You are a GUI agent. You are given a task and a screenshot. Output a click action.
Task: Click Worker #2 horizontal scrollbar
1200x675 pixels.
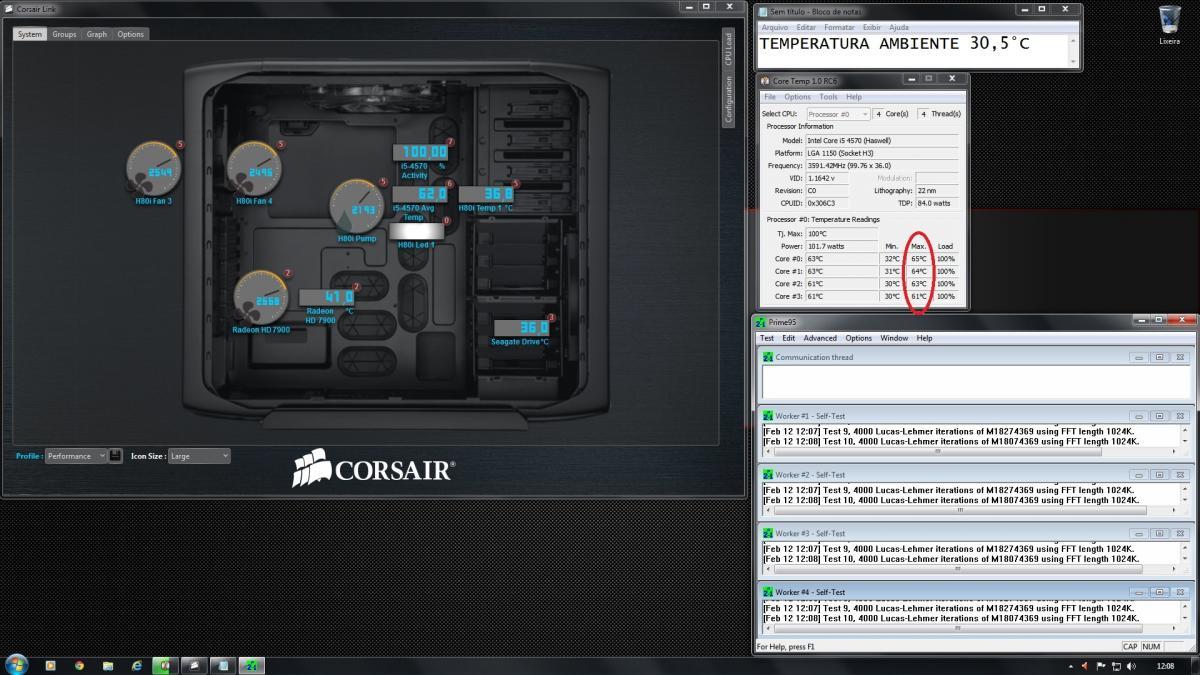[x=961, y=510]
